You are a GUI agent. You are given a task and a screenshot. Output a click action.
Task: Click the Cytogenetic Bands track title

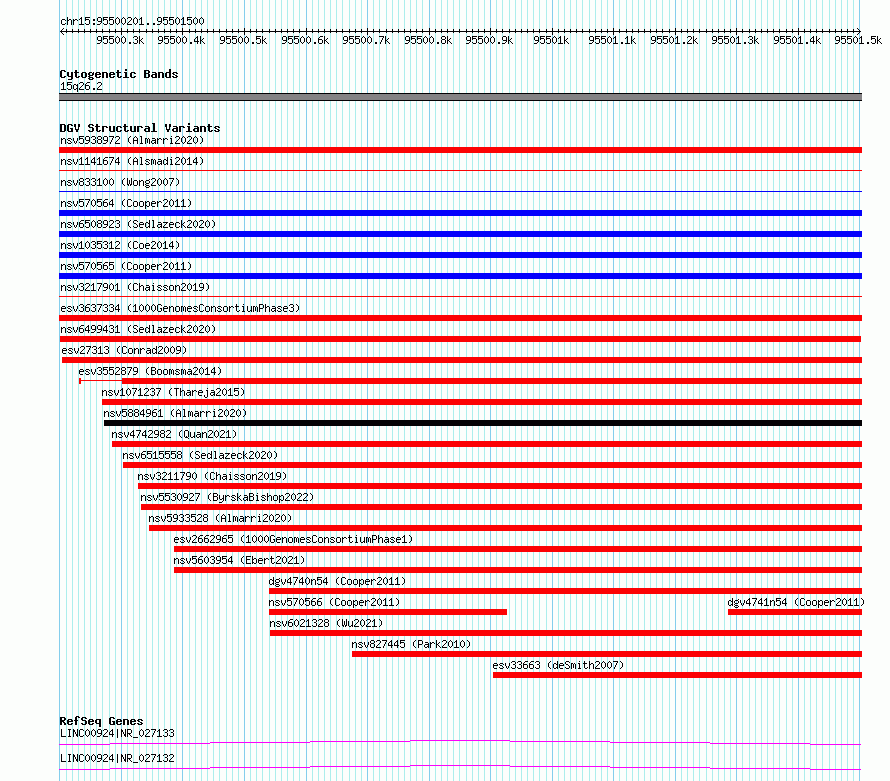click(119, 74)
